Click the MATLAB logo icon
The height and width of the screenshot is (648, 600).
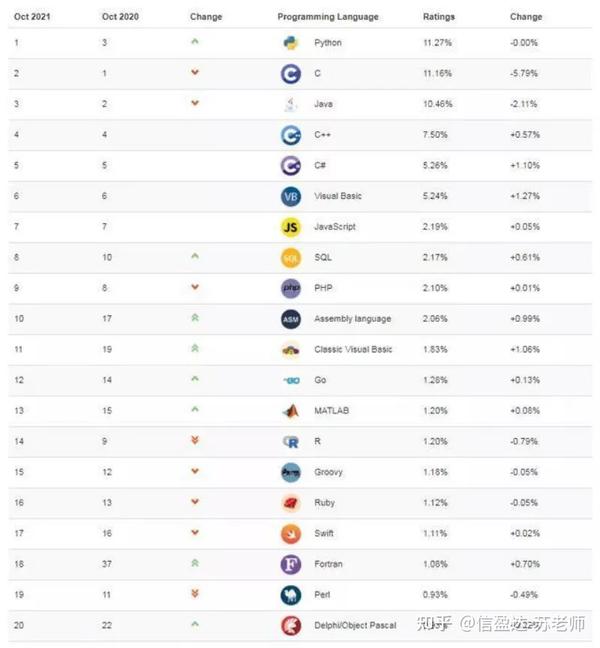click(x=290, y=411)
